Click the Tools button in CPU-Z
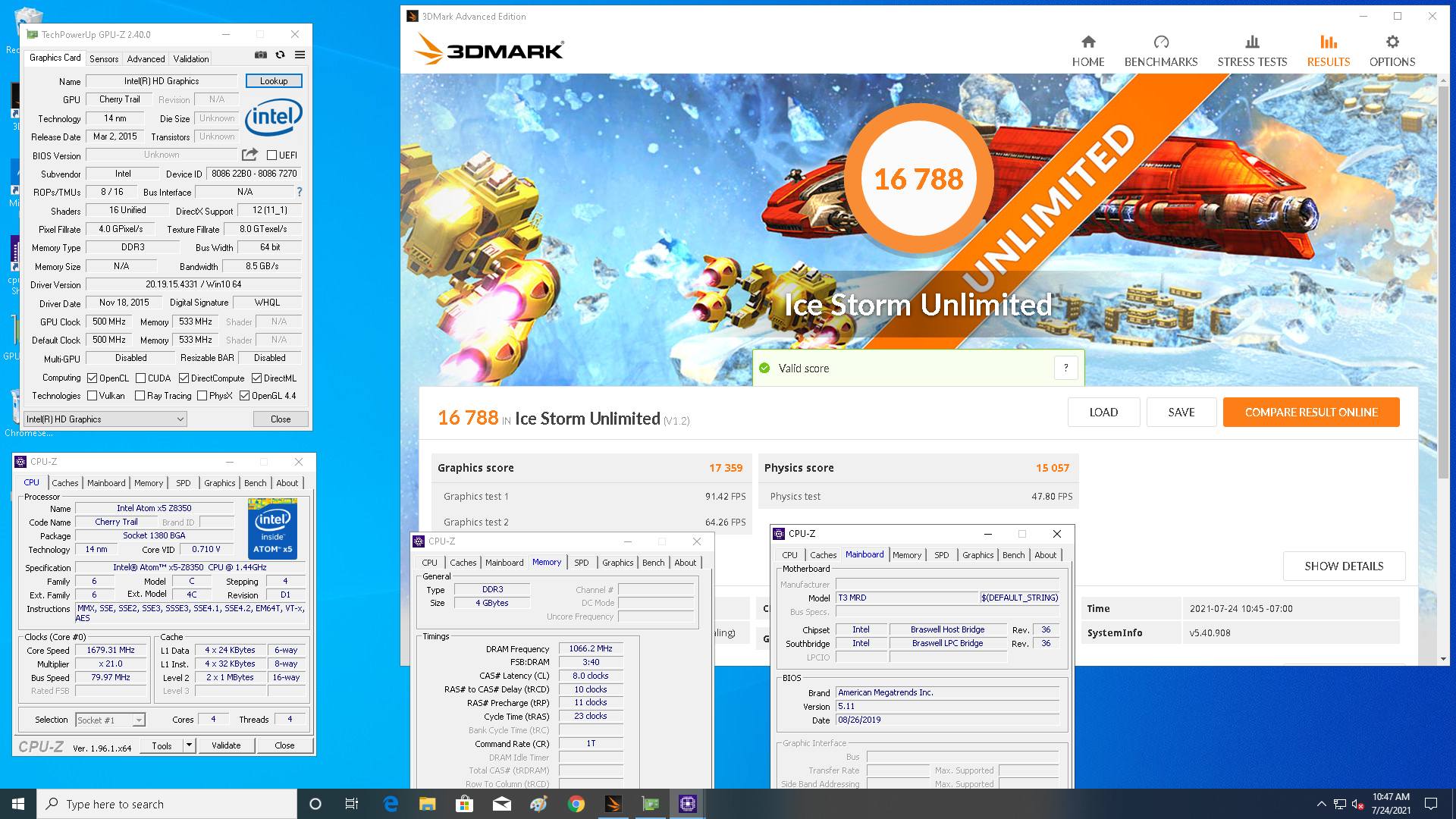1456x819 pixels. pos(162,745)
